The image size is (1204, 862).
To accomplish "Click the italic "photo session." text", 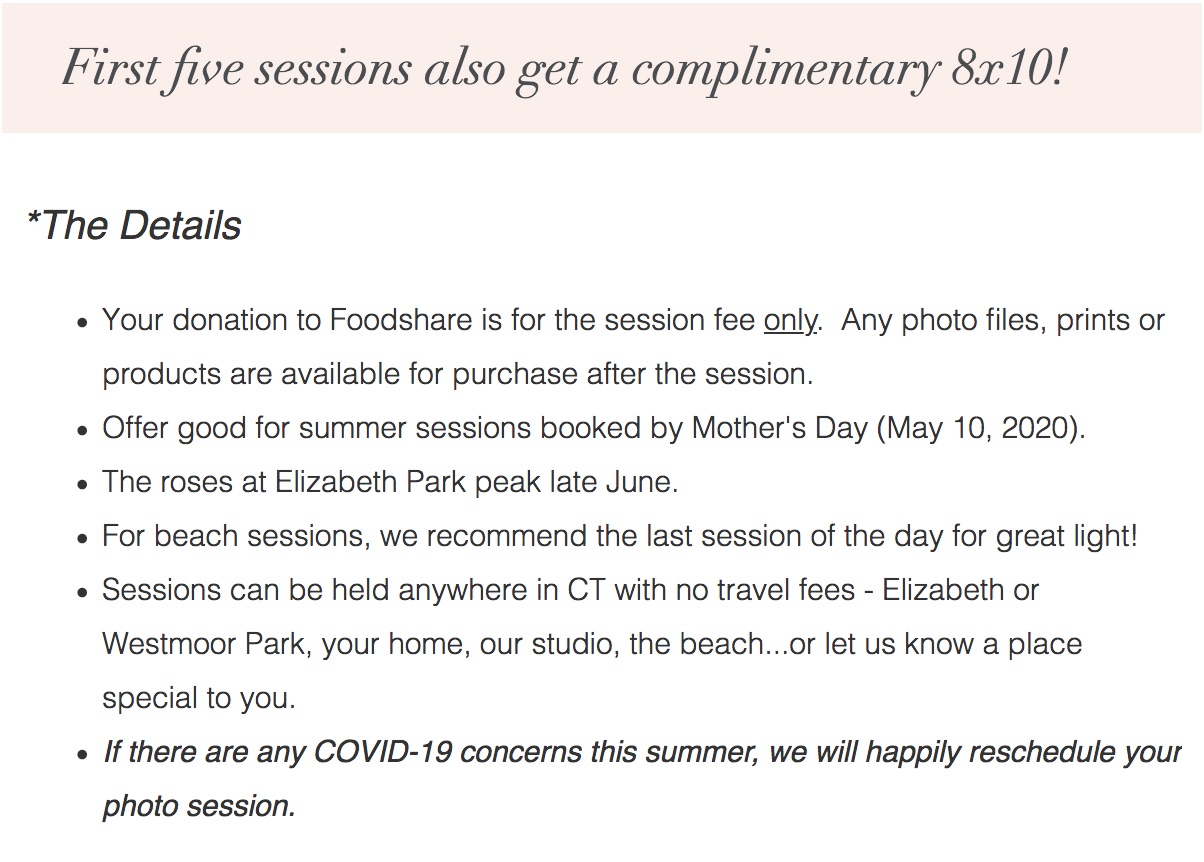I will pos(199,807).
